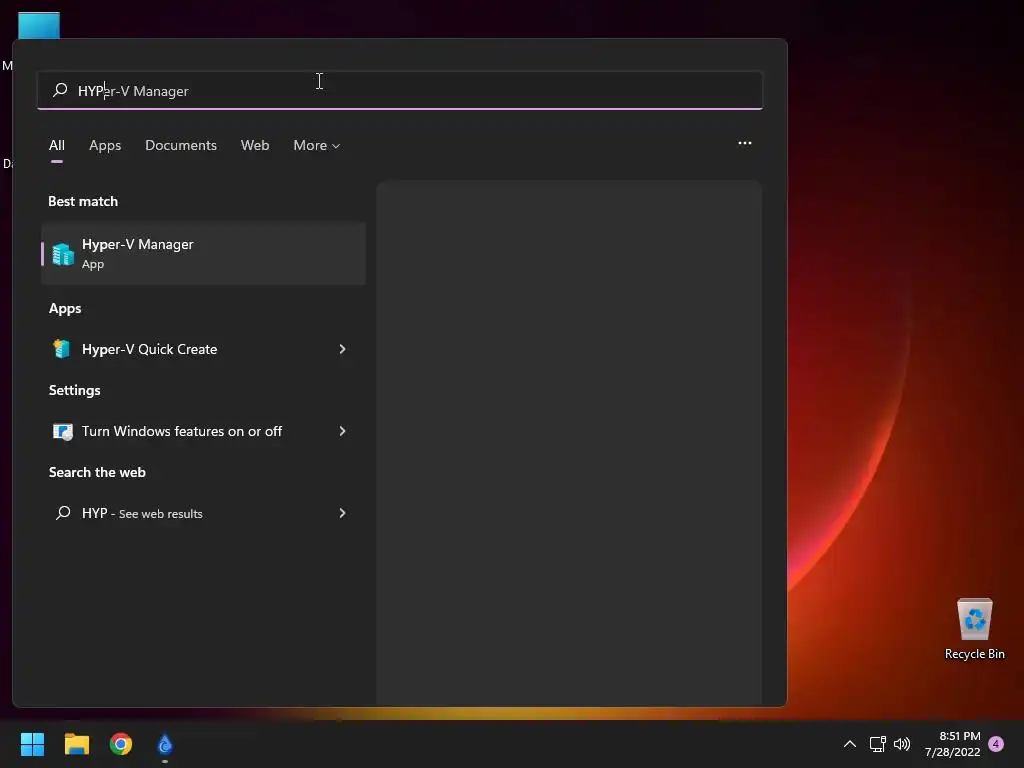This screenshot has height=768, width=1024.
Task: Launch Google Chrome from the taskbar
Action: 121,744
